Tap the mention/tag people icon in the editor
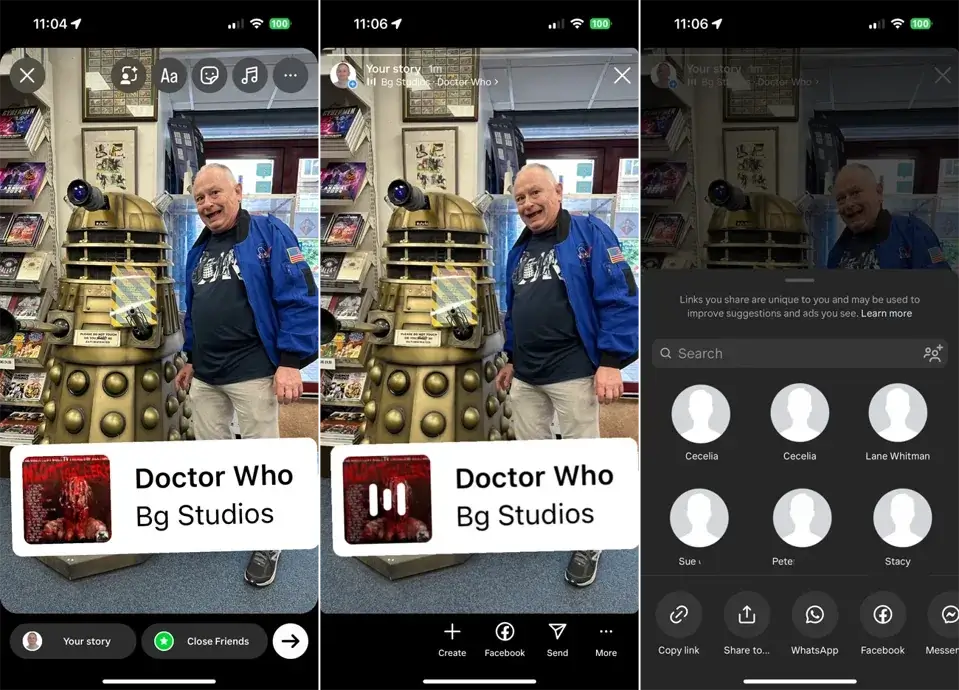959x690 pixels. [x=128, y=75]
